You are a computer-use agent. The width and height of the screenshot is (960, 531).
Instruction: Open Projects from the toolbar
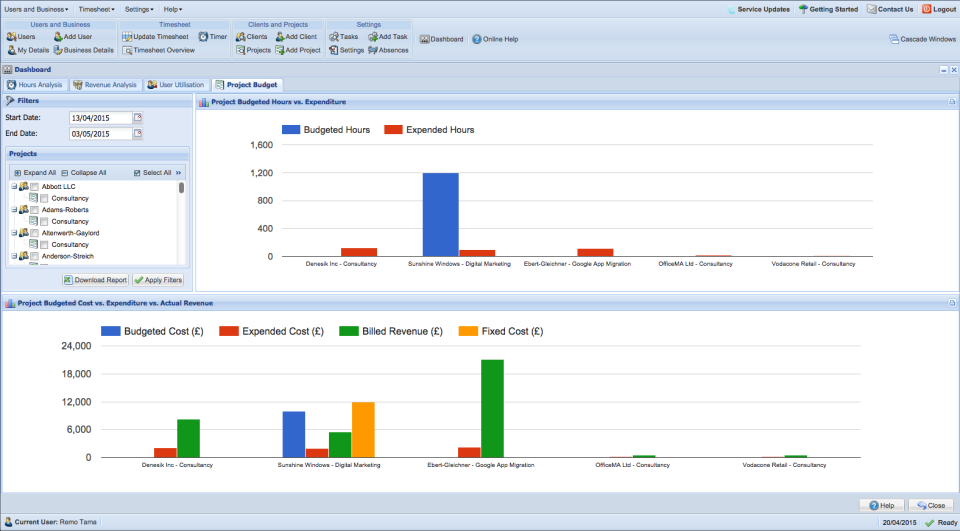point(253,50)
